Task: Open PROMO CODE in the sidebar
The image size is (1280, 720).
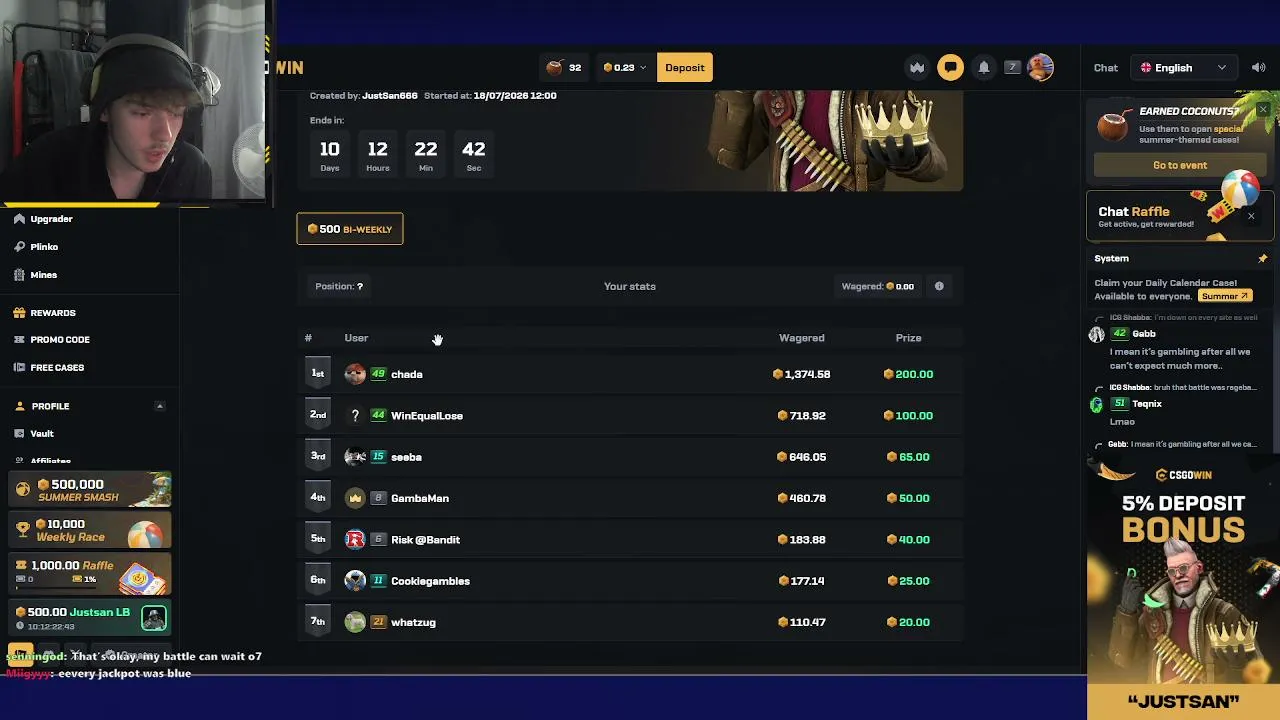Action: (x=59, y=340)
